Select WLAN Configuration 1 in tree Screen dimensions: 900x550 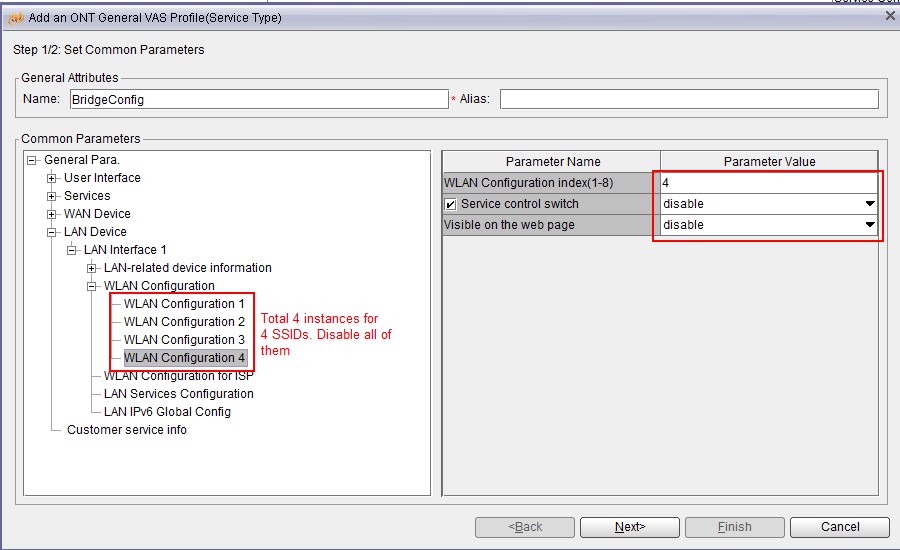pyautogui.click(x=184, y=304)
